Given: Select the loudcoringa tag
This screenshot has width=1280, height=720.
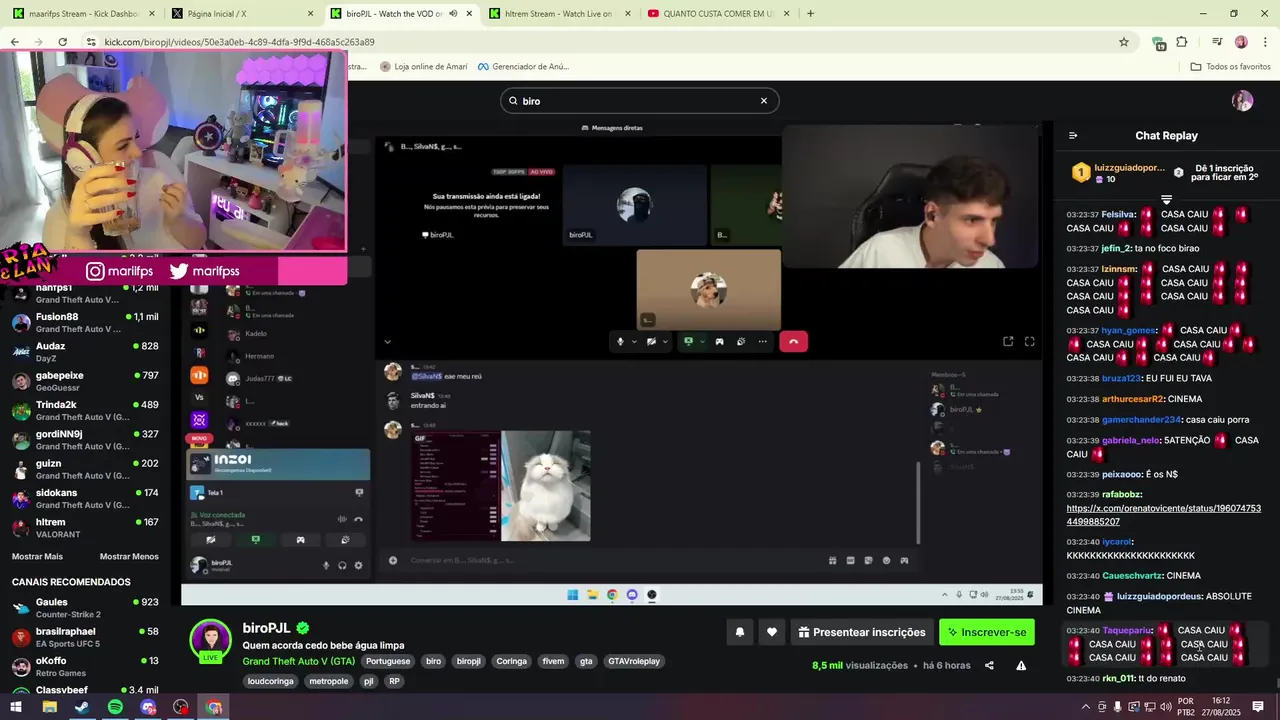Looking at the screenshot, I should pos(270,682).
